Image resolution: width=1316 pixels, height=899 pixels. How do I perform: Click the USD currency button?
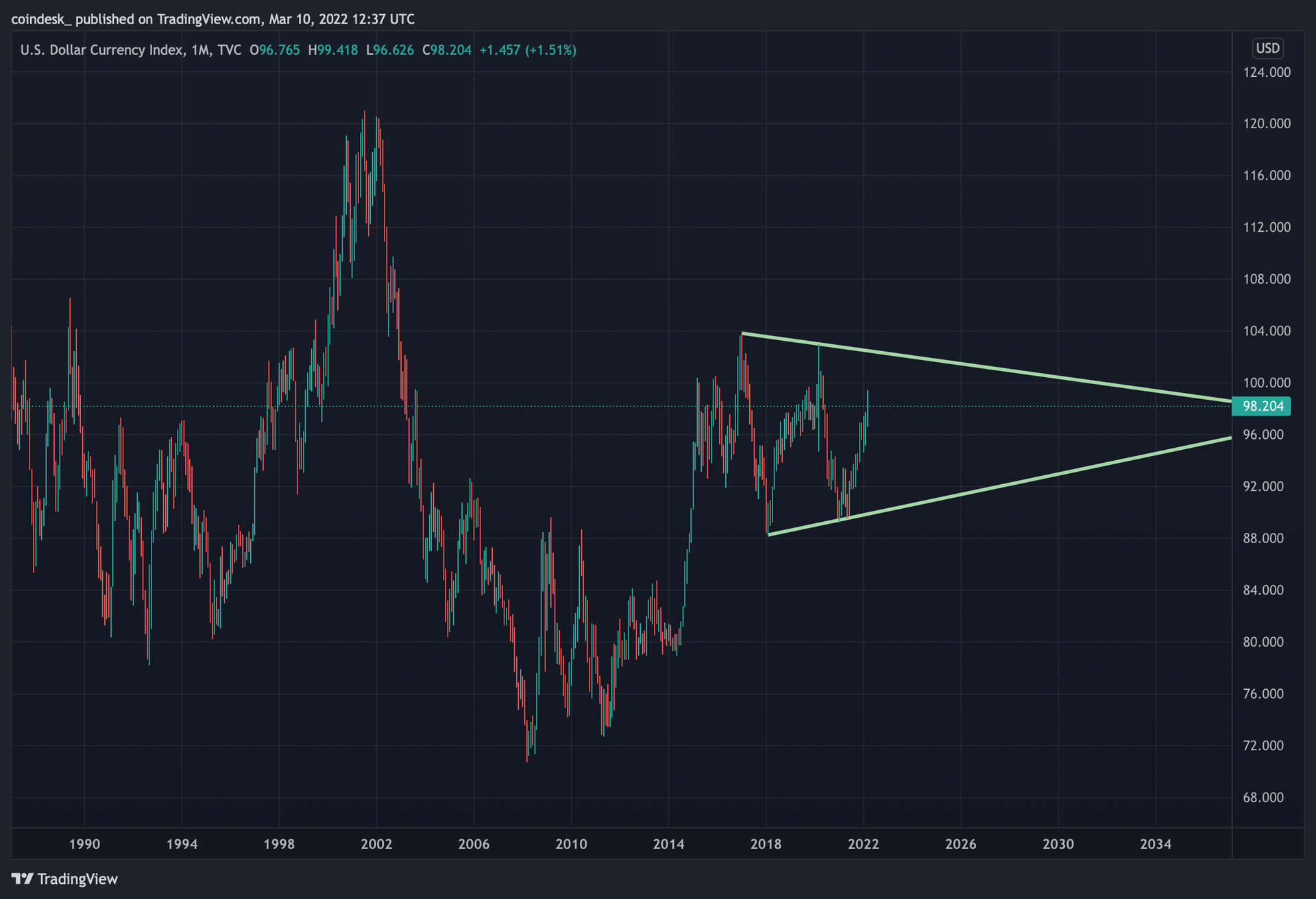[x=1267, y=49]
